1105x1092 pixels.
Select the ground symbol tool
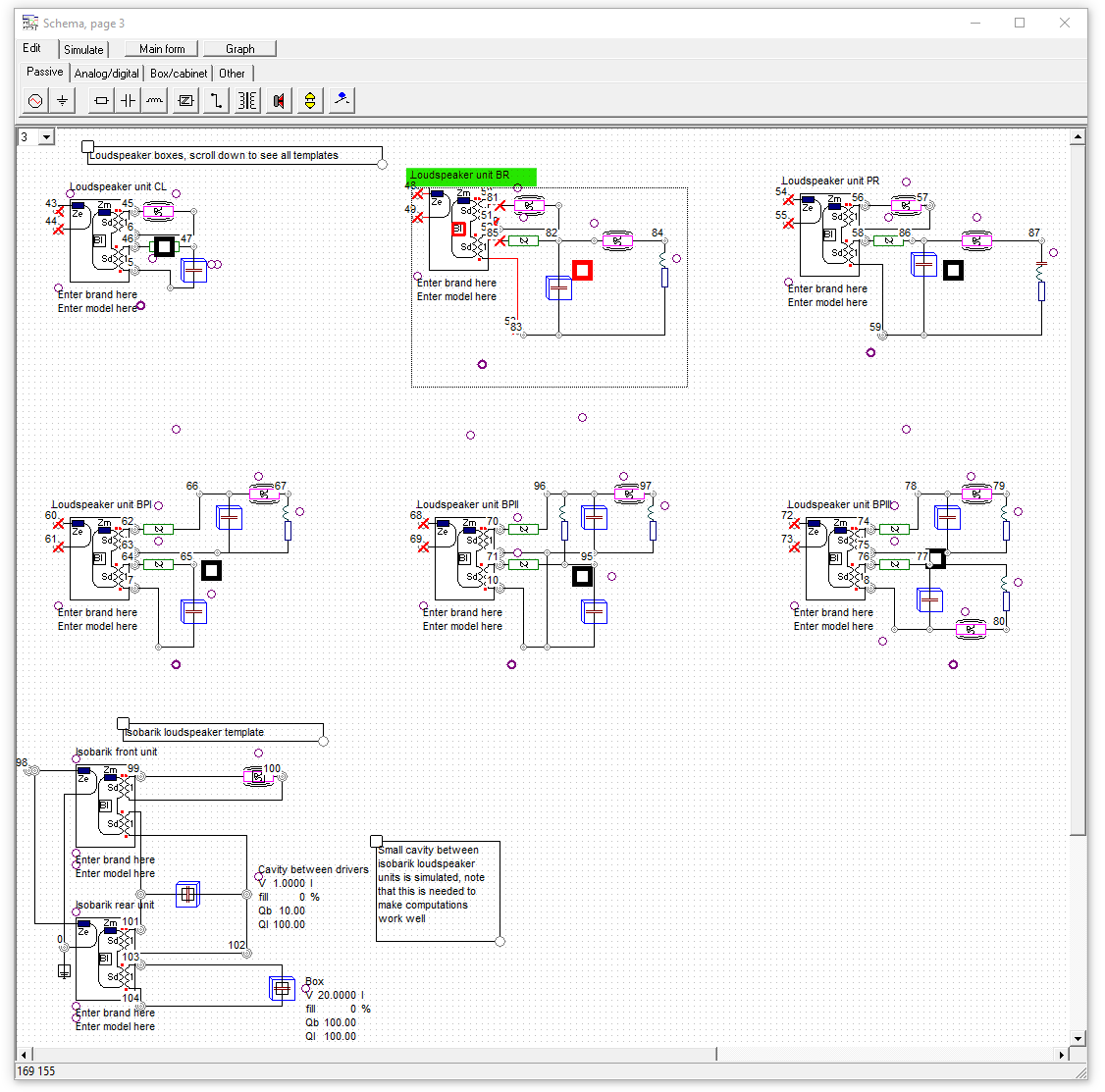62,99
